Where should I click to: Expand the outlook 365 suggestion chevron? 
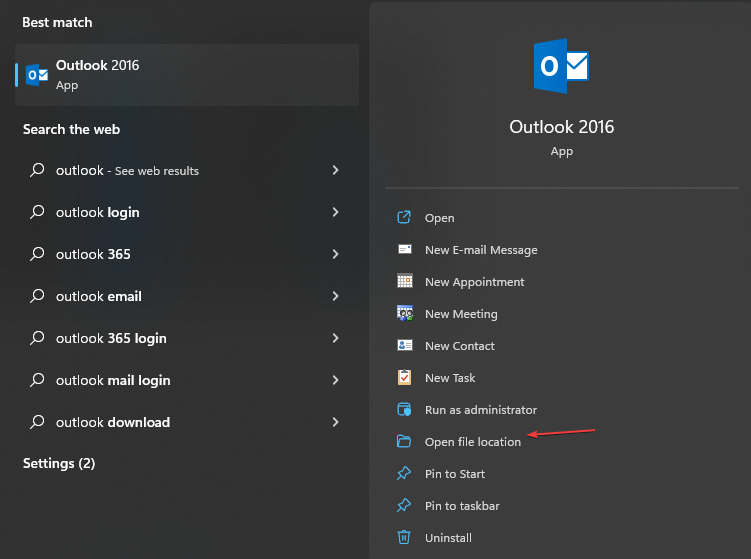coord(335,254)
